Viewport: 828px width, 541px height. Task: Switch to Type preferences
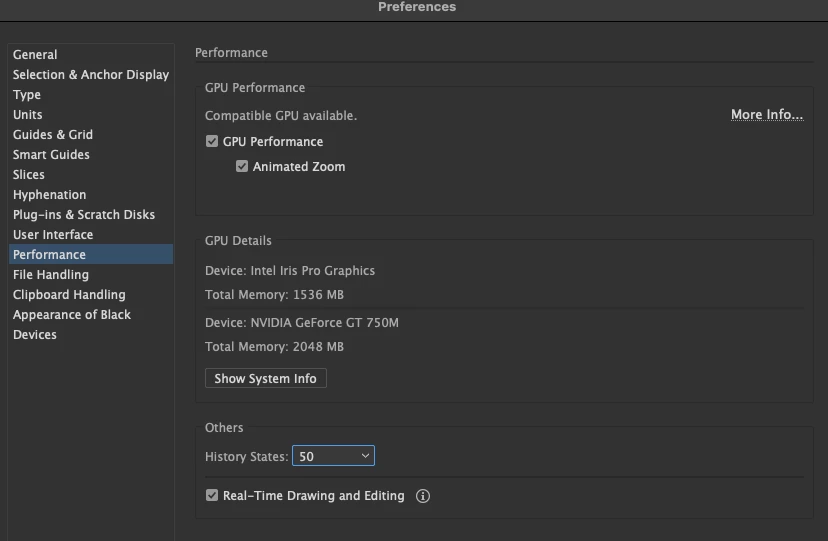point(27,95)
